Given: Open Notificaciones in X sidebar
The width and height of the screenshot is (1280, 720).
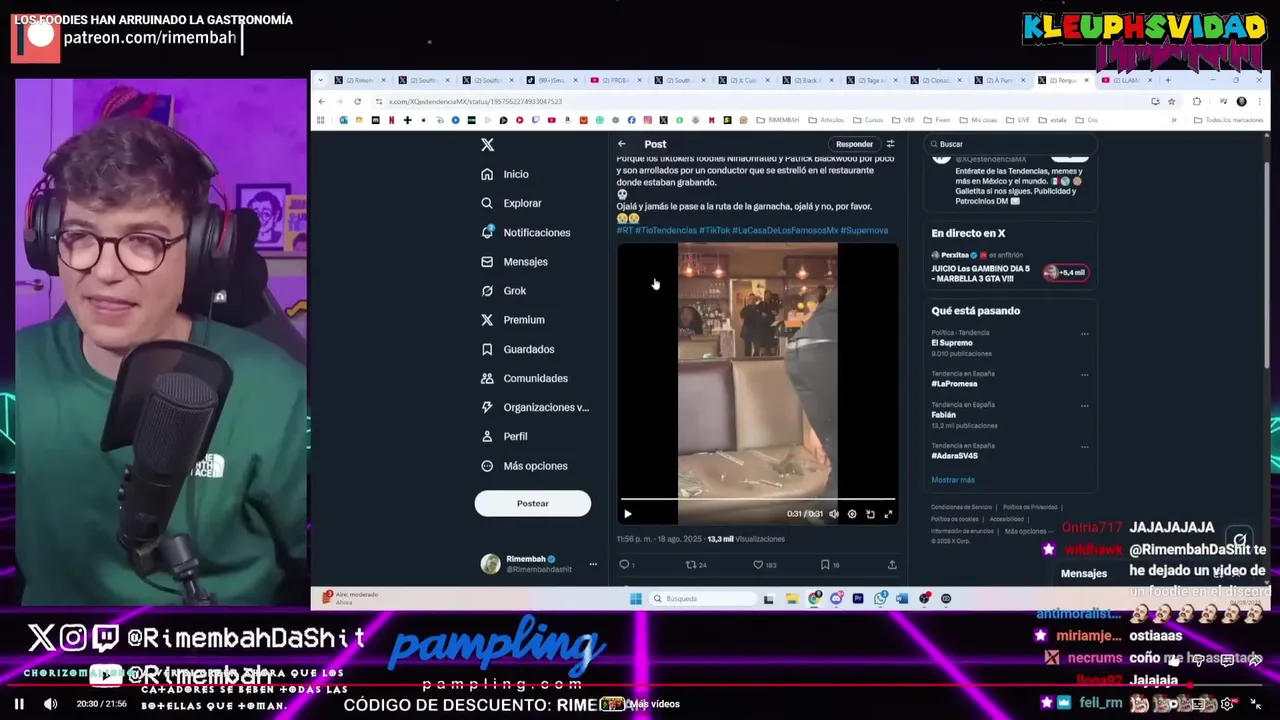Looking at the screenshot, I should pyautogui.click(x=525, y=232).
